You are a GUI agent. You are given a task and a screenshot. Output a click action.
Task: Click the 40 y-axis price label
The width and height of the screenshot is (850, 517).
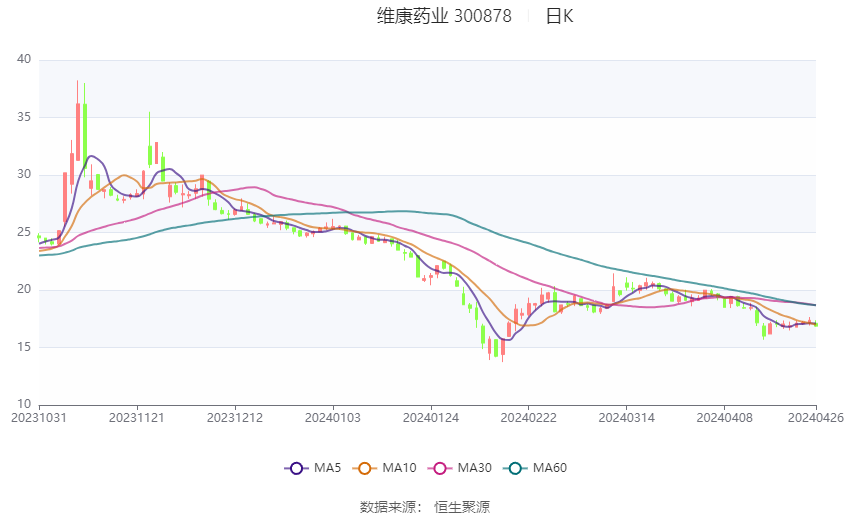[x=24, y=59]
